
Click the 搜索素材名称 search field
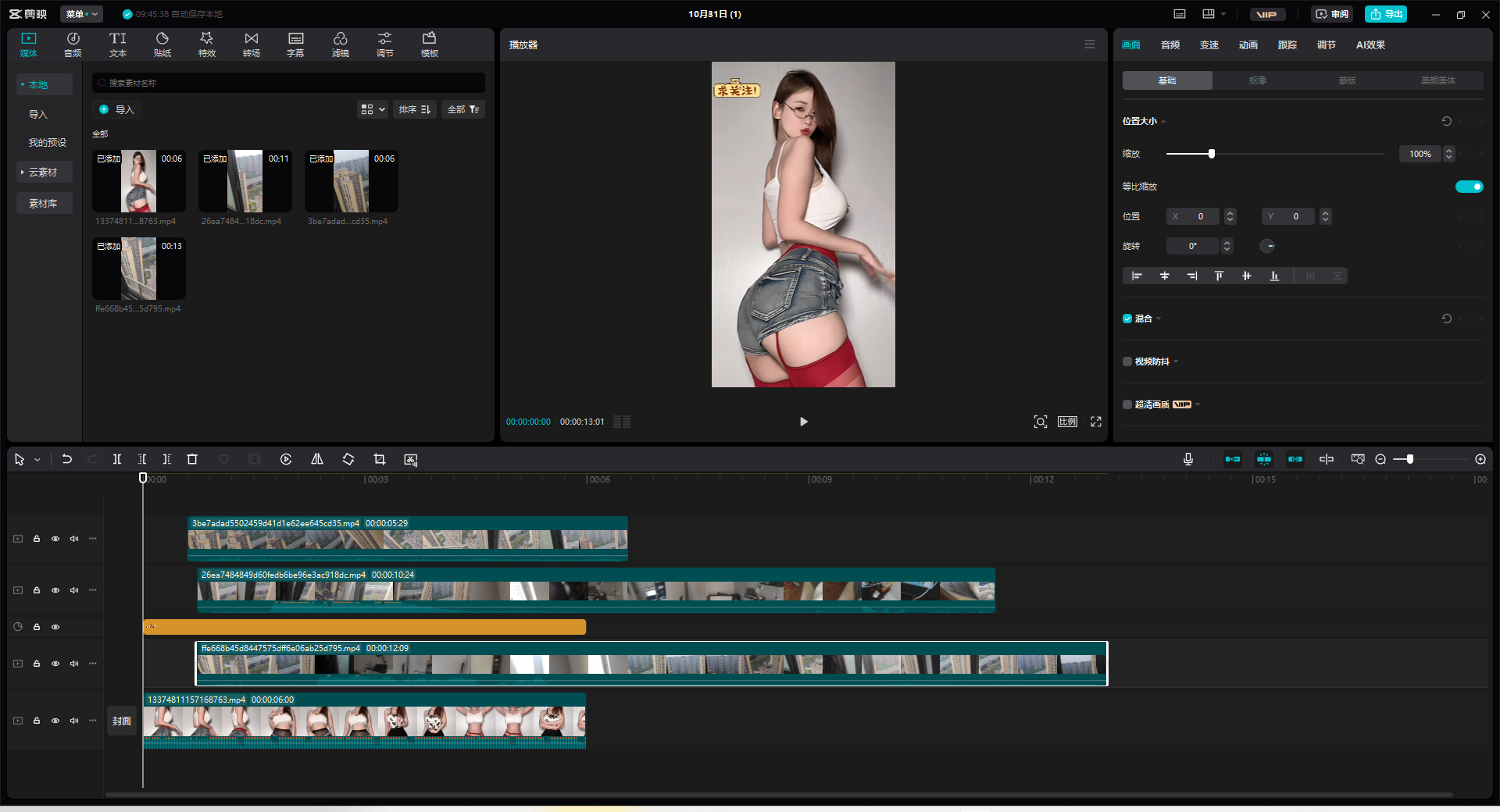[x=288, y=83]
